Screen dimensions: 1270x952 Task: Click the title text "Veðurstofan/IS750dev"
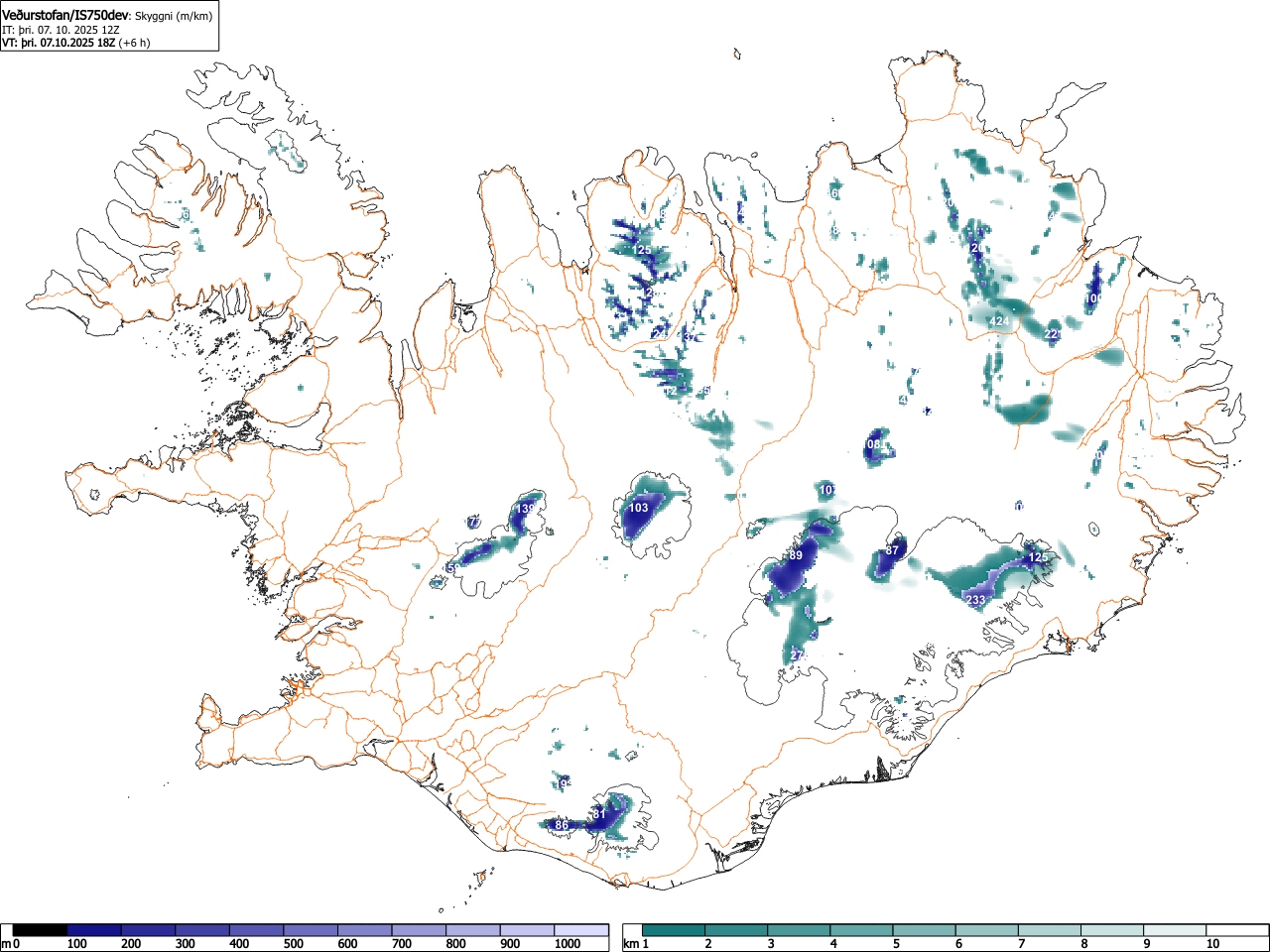[65, 14]
